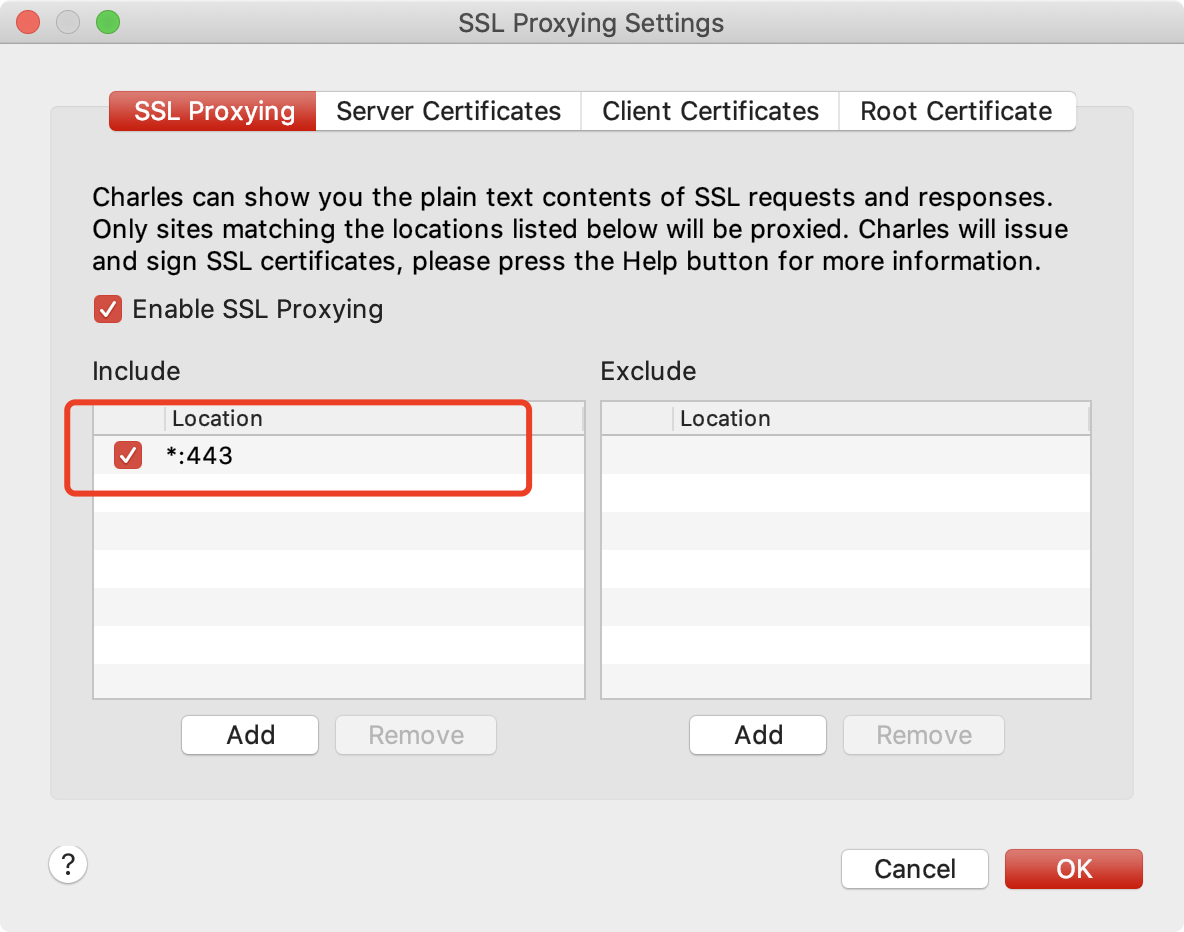Select the *:443 location row text
This screenshot has height=932, width=1184.
[200, 456]
